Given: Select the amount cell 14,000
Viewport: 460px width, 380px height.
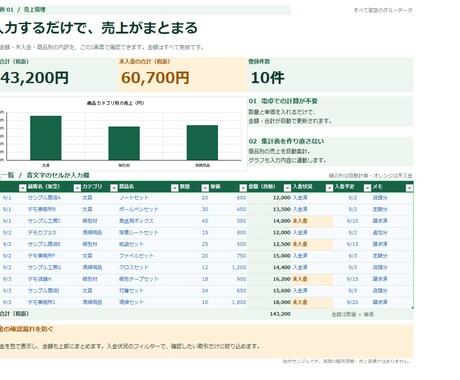Looking at the screenshot, I should click(x=282, y=221).
